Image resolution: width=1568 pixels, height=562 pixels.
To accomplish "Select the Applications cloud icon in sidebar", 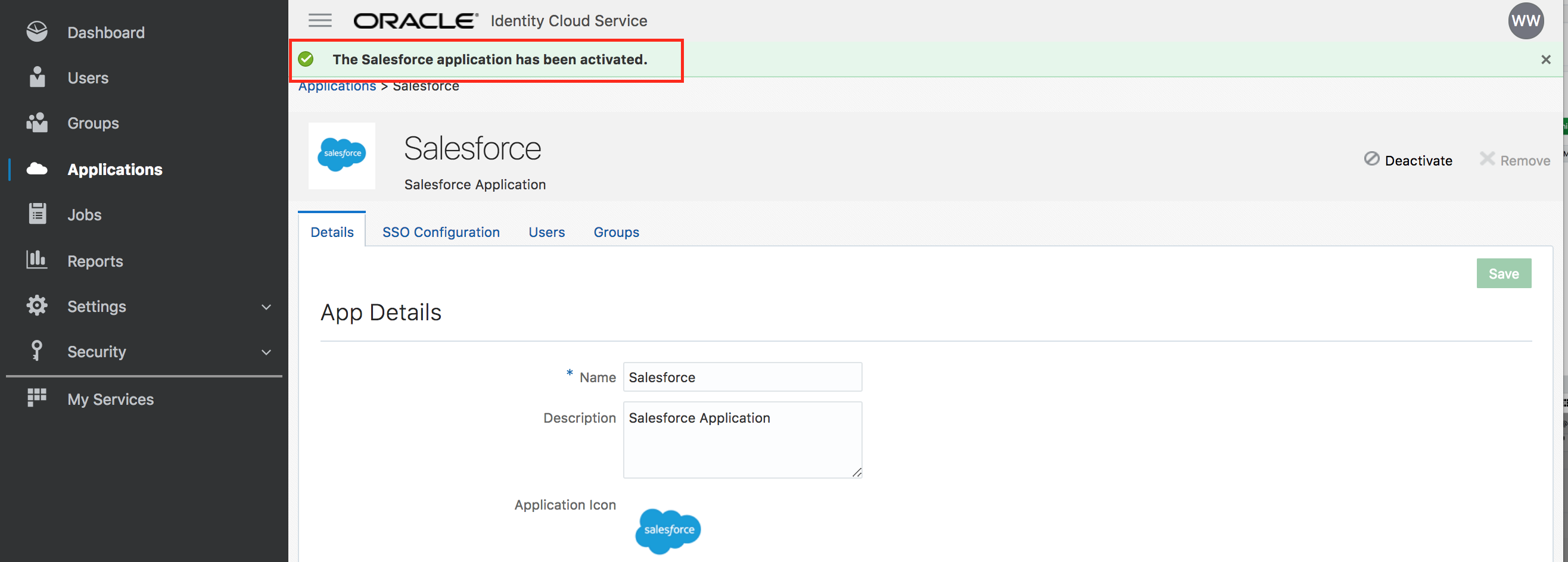I will coord(37,169).
